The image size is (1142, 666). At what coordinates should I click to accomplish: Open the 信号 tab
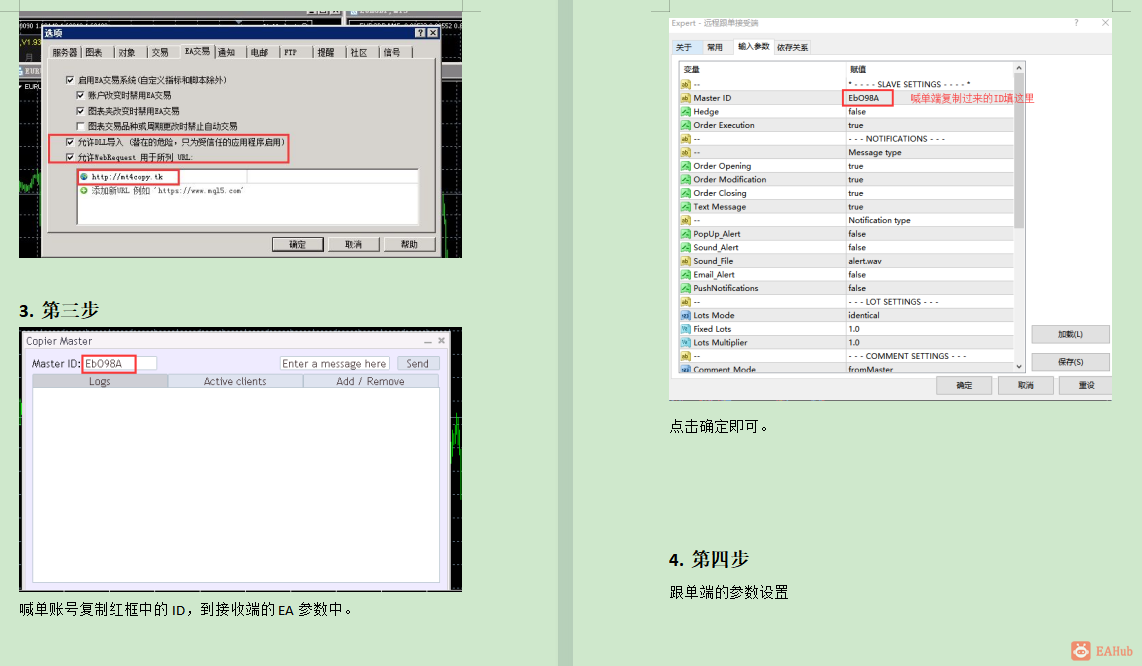click(392, 52)
